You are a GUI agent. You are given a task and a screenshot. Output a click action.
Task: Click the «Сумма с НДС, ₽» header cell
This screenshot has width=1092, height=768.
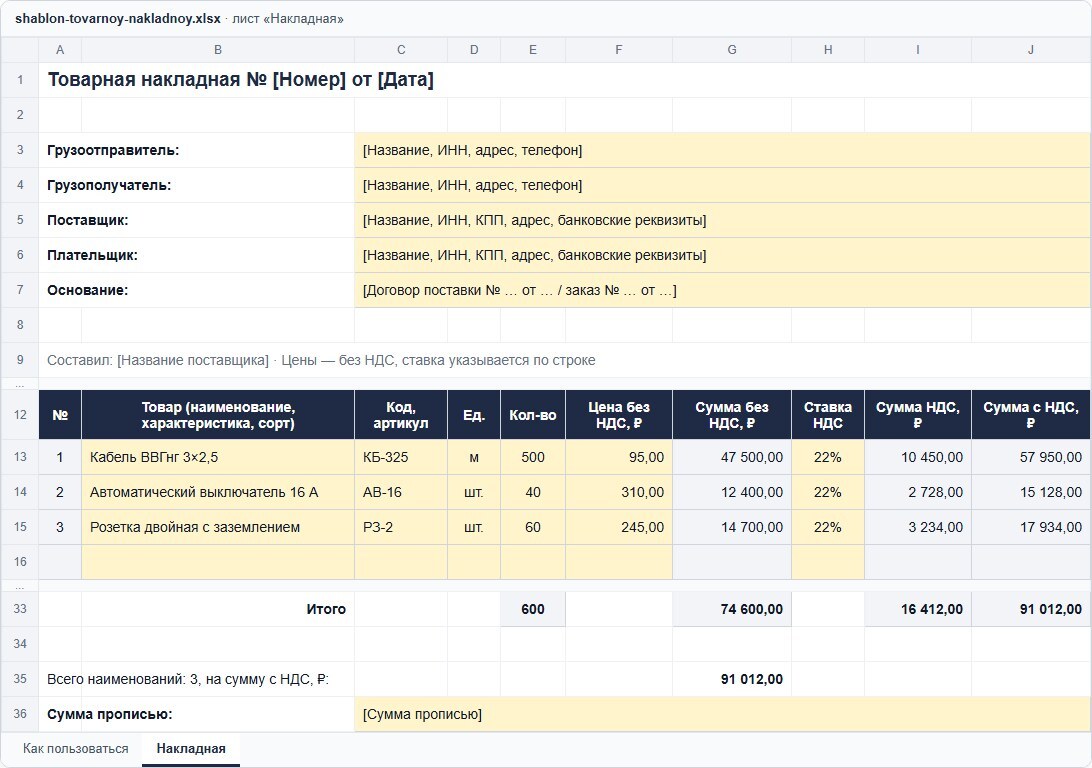pyautogui.click(x=1031, y=415)
